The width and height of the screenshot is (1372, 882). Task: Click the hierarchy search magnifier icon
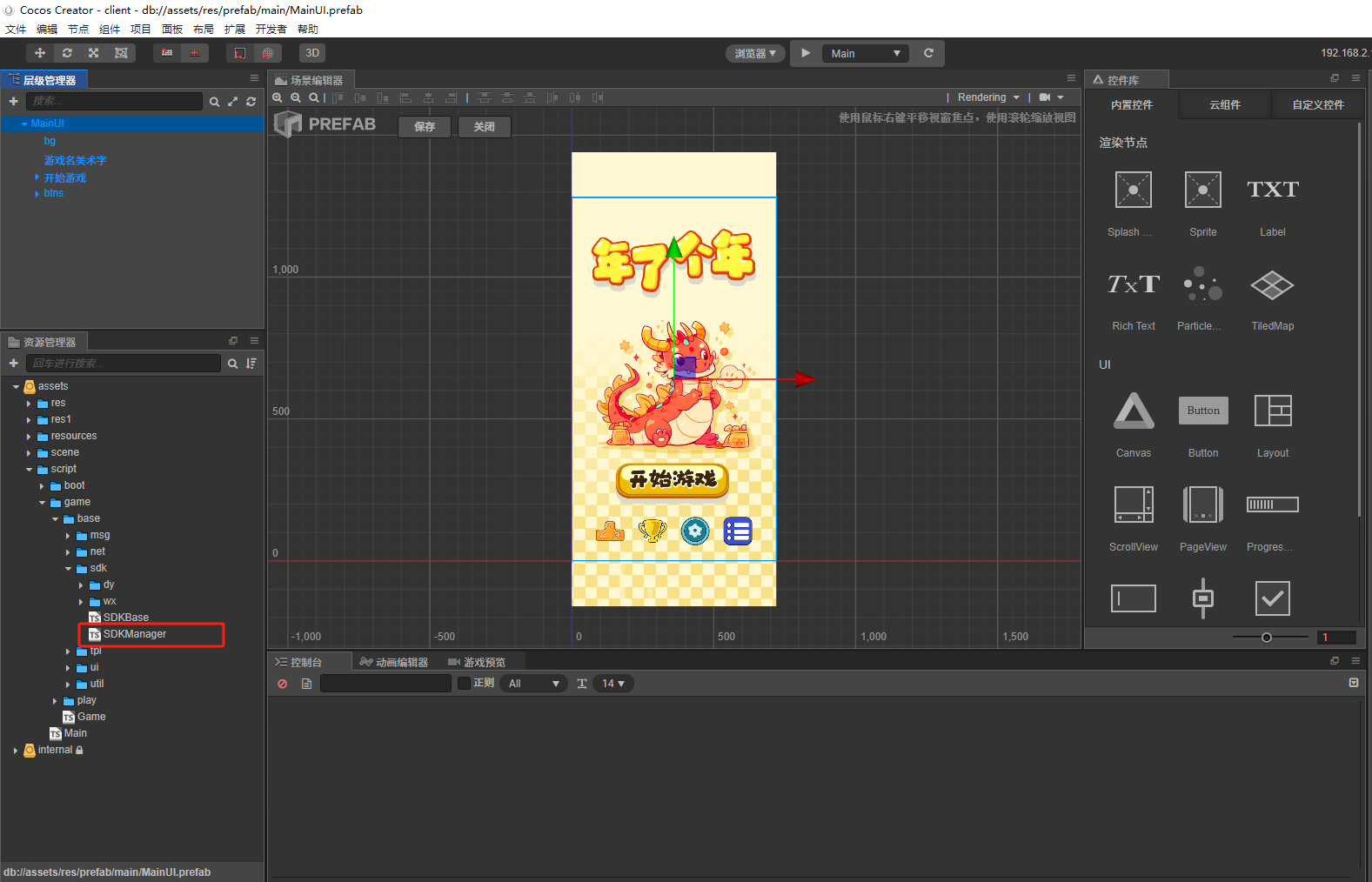[214, 102]
